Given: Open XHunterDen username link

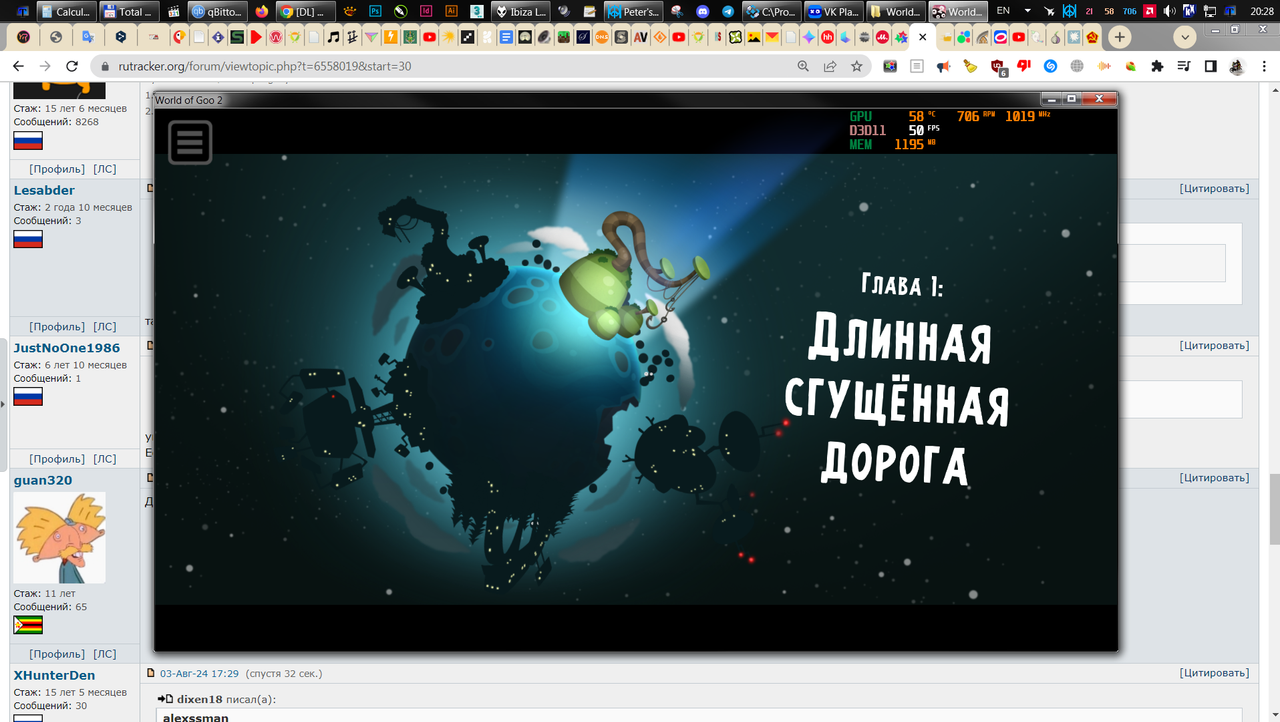Looking at the screenshot, I should 54,675.
